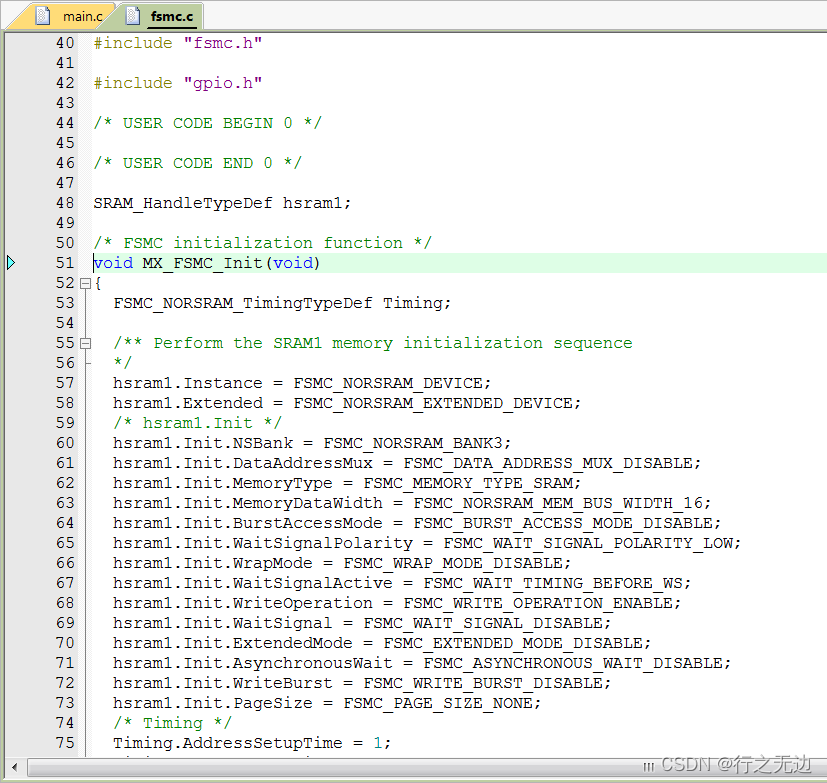
Task: Click the horizontal scrollbar track
Action: pyautogui.click(x=427, y=767)
